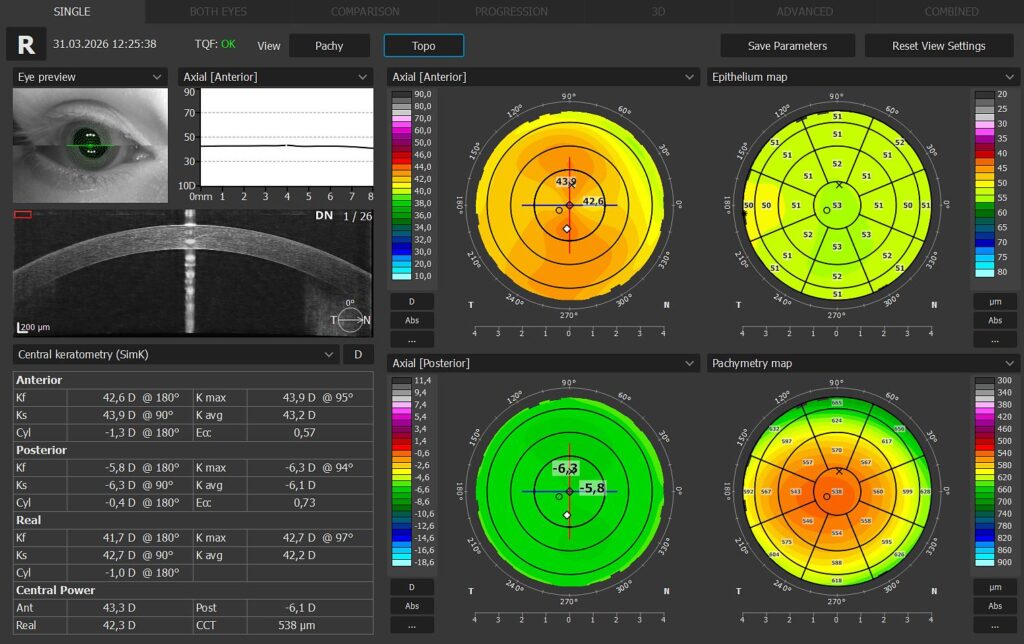Click the red frame marker above OCT scan
Viewport: 1024px width, 644px height.
22,214
